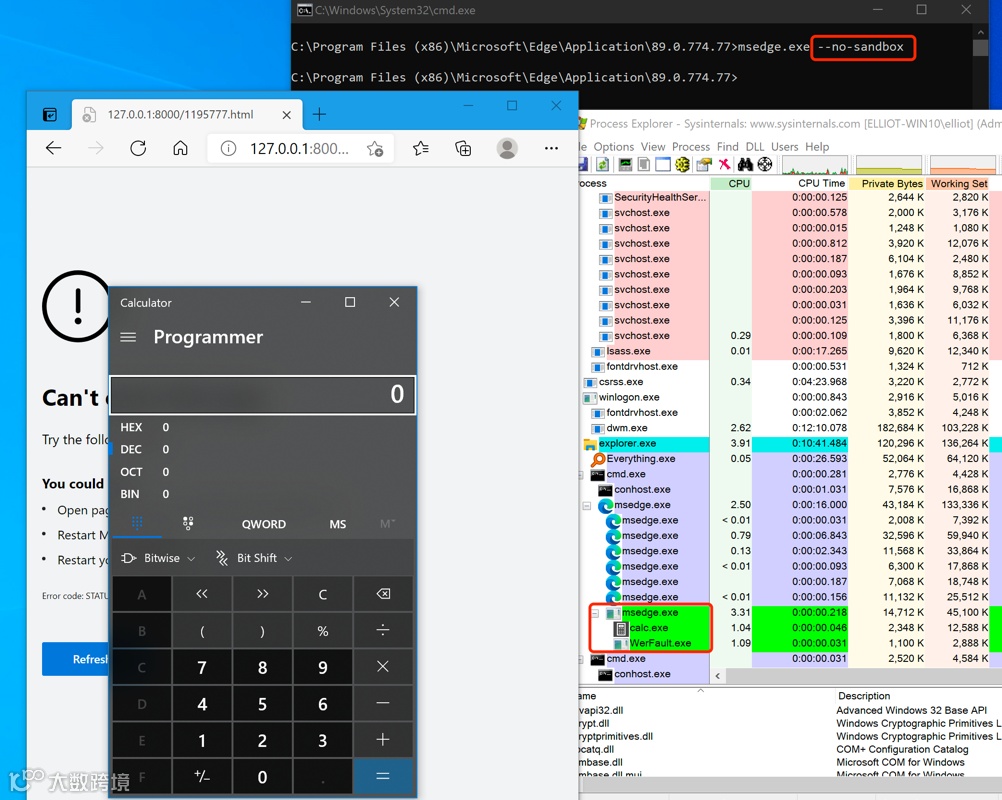The height and width of the screenshot is (800, 1002).
Task: Open Edge profile avatar
Action: click(x=507, y=148)
